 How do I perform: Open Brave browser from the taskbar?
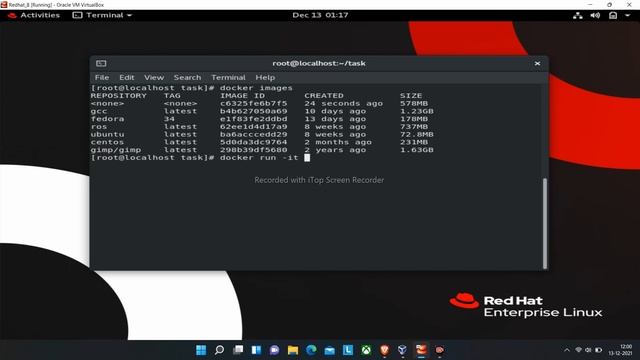pyautogui.click(x=384, y=350)
